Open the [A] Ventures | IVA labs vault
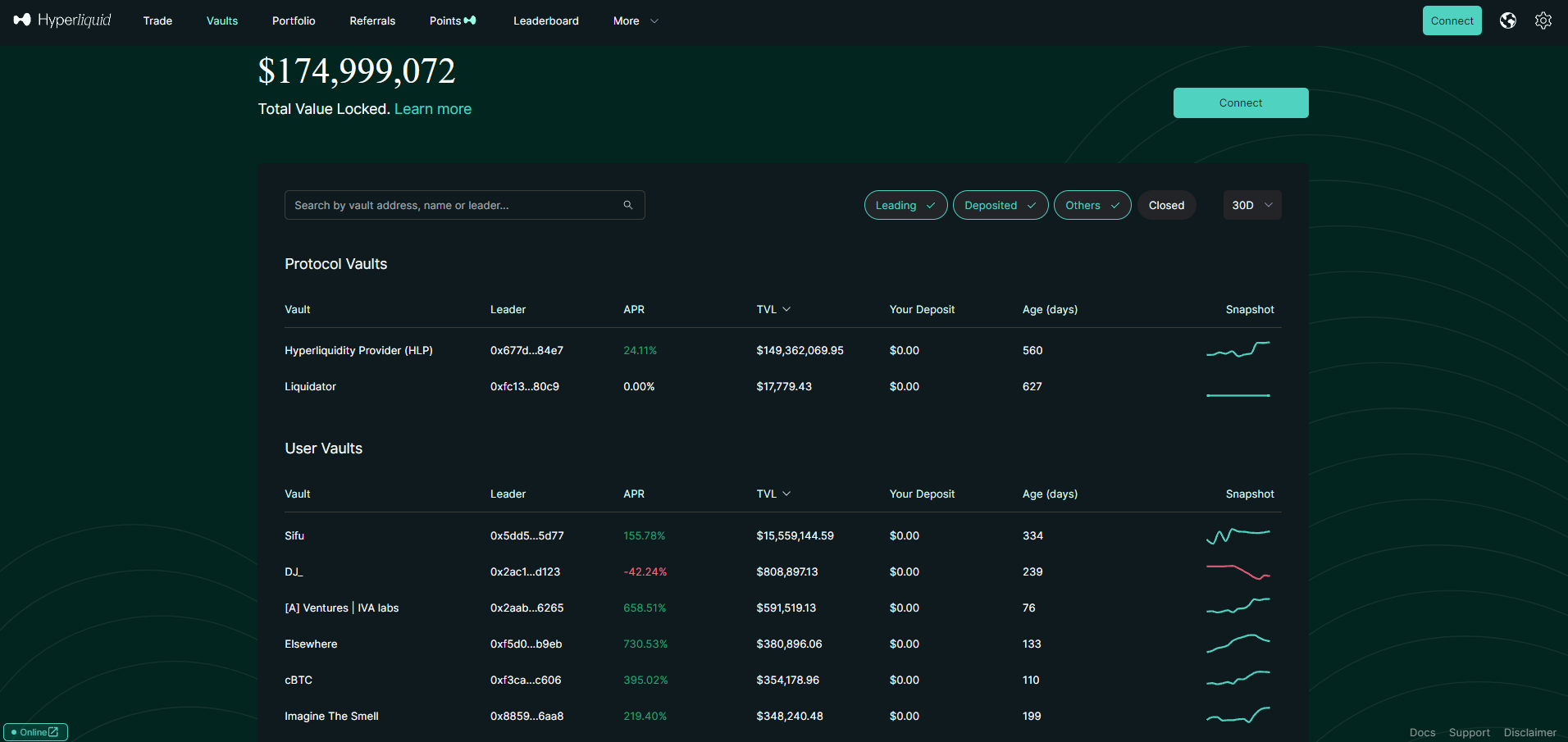The width and height of the screenshot is (1568, 742). [341, 608]
